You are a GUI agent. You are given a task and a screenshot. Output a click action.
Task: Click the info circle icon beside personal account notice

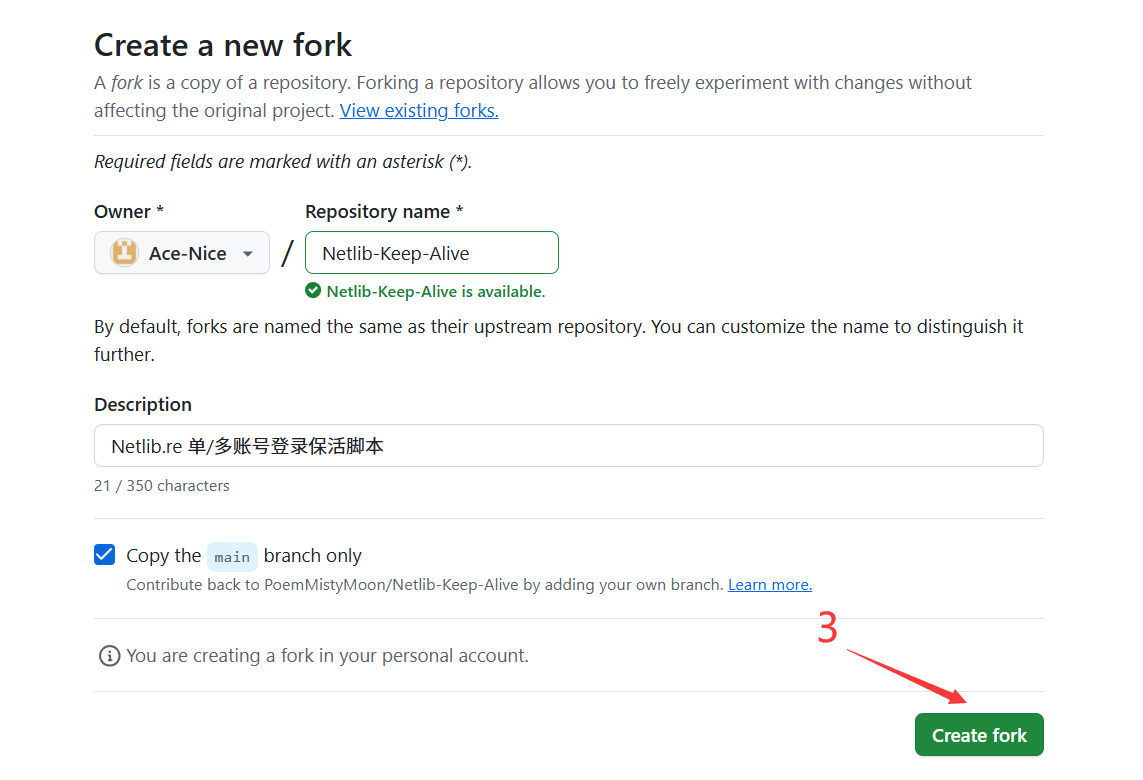click(x=108, y=655)
